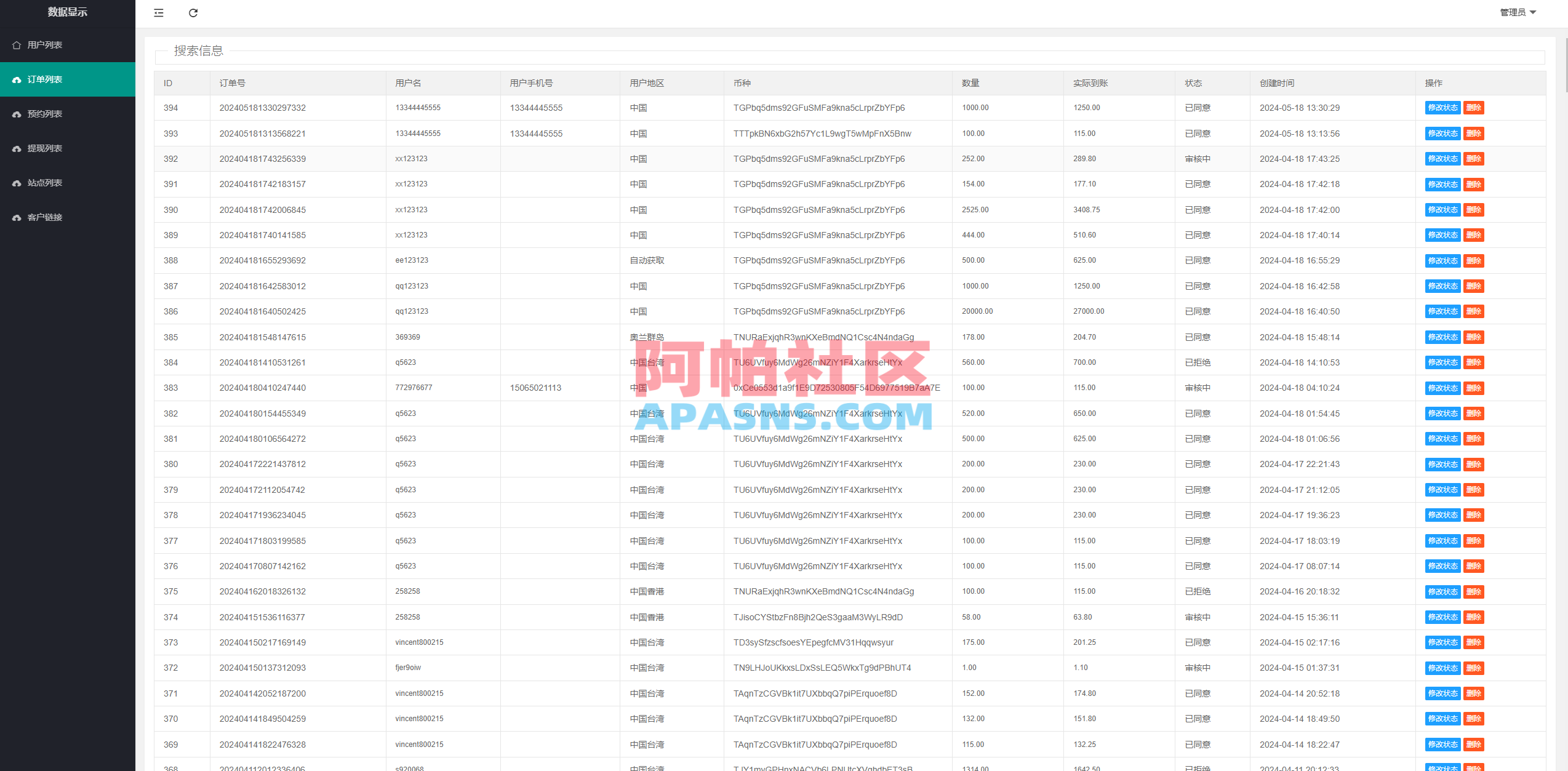This screenshot has width=1568, height=771.
Task: Open the 管理员 account dropdown
Action: 1518,12
